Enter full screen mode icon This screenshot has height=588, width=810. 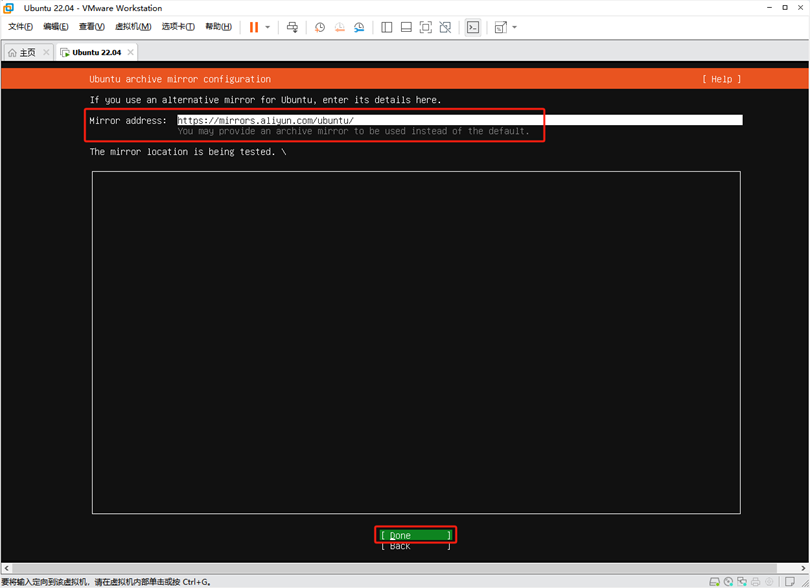[x=426, y=27]
